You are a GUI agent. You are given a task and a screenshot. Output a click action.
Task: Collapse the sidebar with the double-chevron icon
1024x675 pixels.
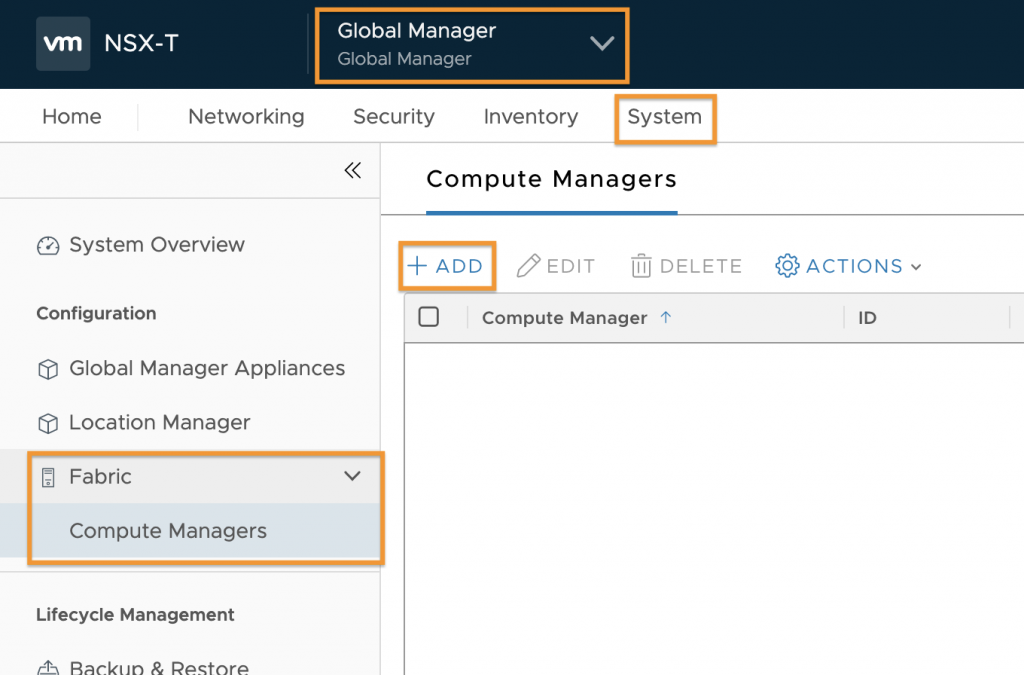pyautogui.click(x=353, y=170)
